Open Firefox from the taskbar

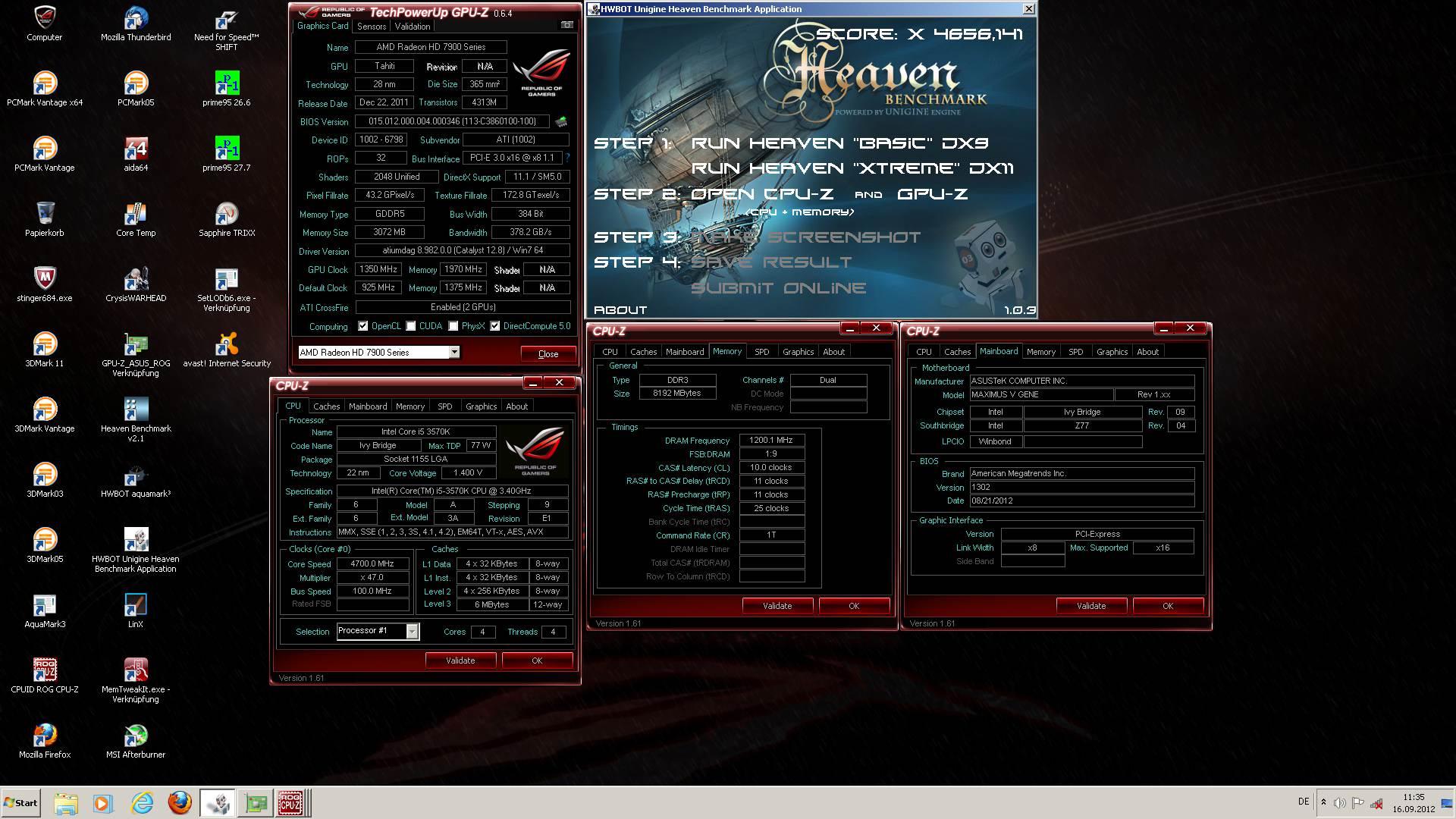coord(180,803)
